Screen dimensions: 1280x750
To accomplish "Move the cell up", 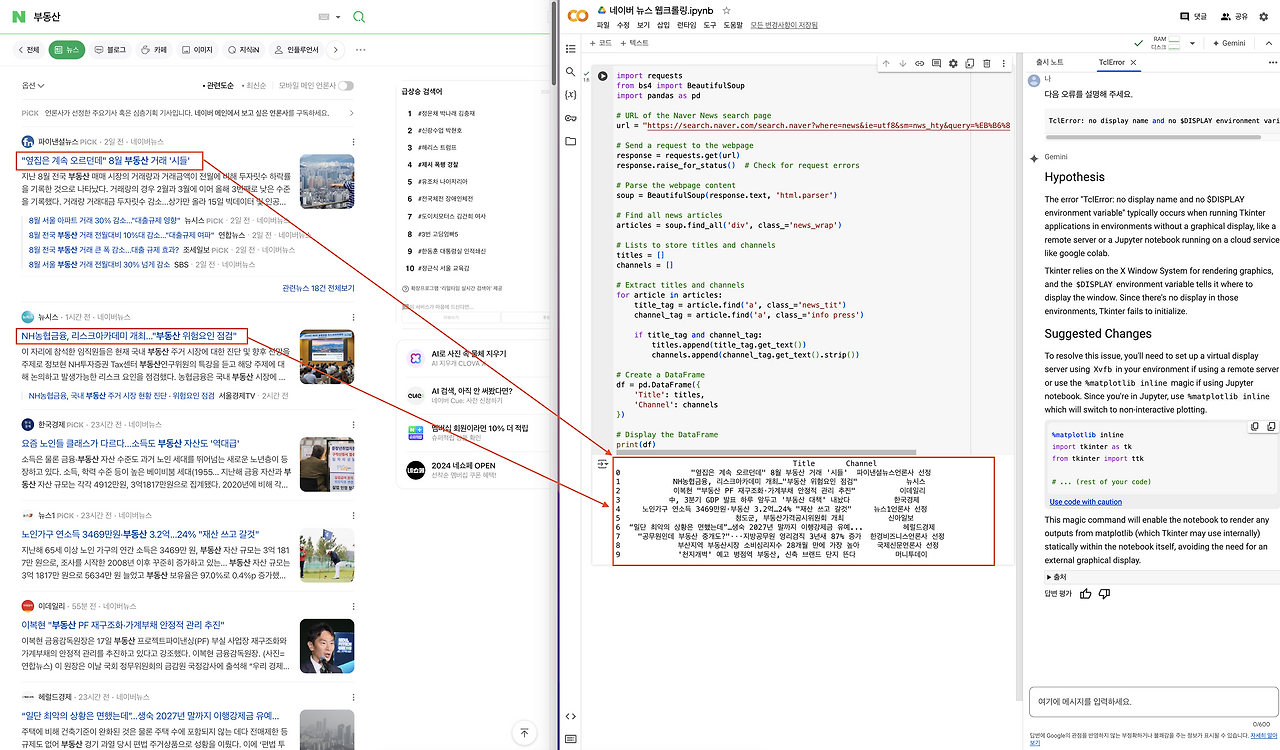I will 886,64.
